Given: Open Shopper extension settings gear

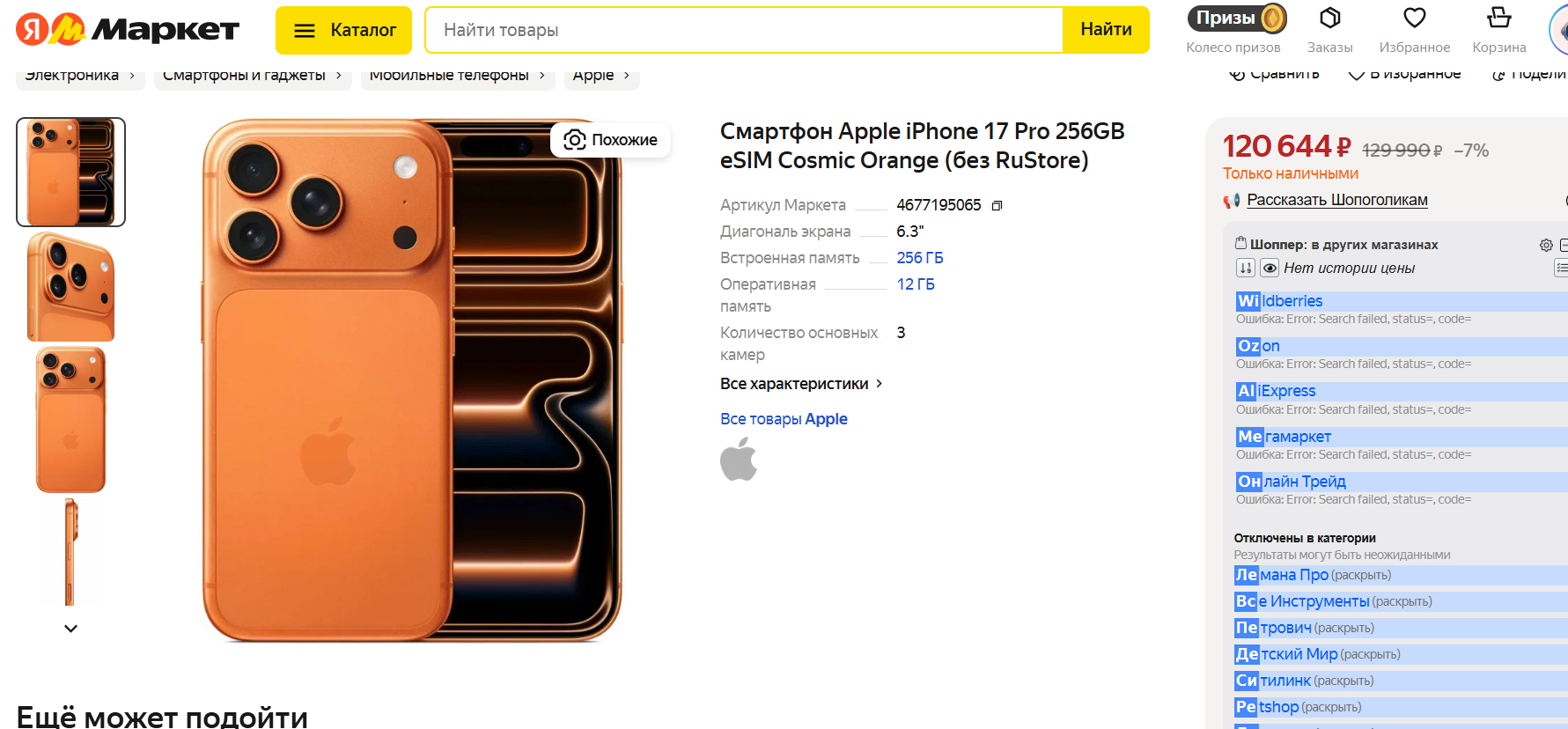Looking at the screenshot, I should [1546, 245].
